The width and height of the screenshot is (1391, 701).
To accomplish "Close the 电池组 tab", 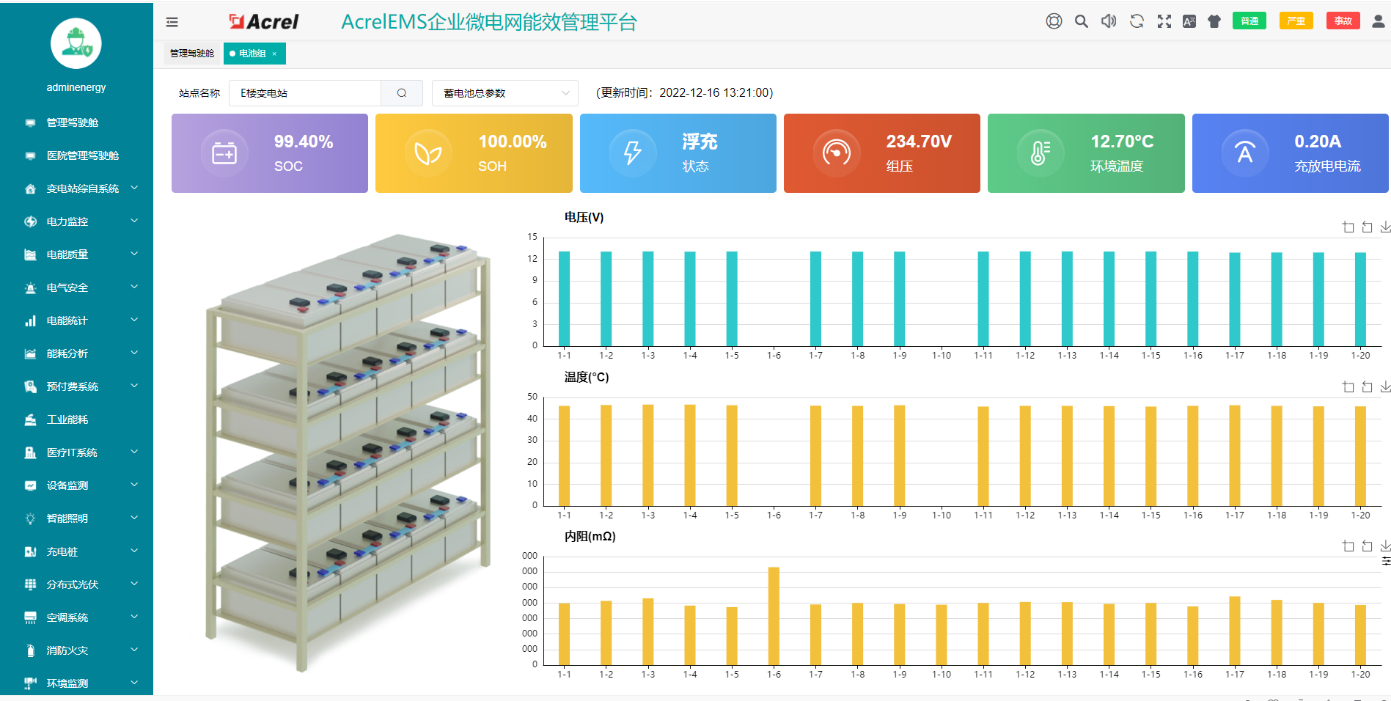I will 275,53.
